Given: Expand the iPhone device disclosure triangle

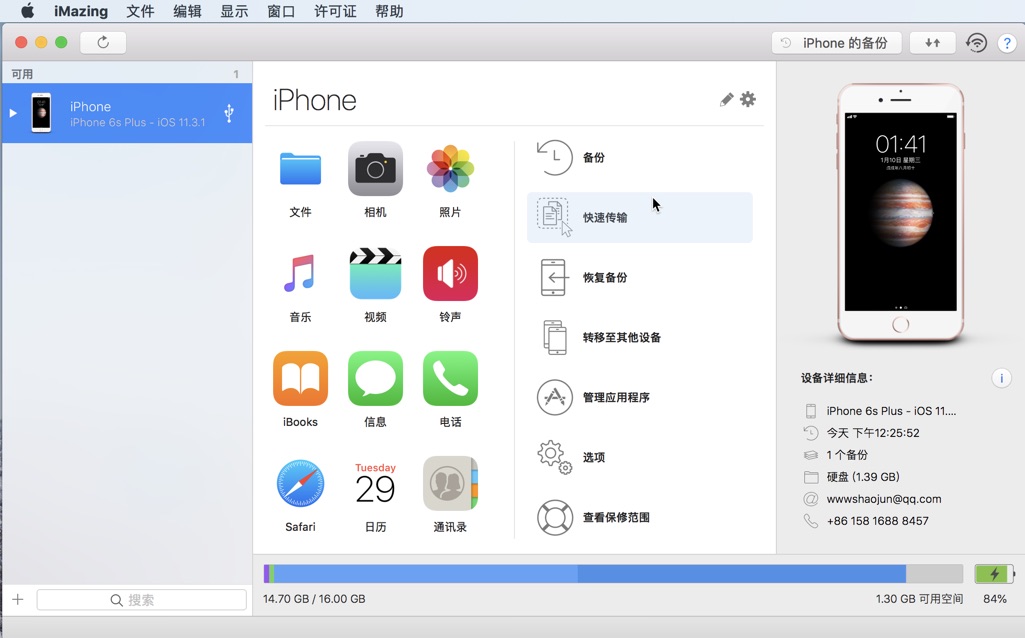Looking at the screenshot, I should coord(12,113).
